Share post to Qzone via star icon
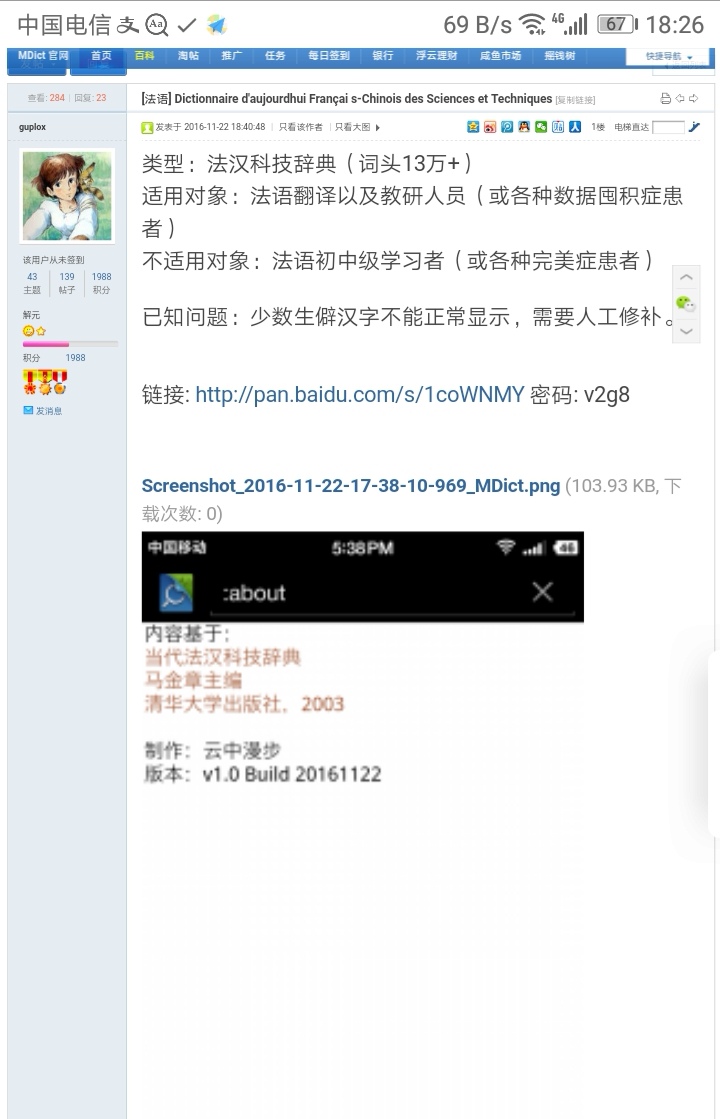Screen dimensions: 720x1119 coord(472,127)
